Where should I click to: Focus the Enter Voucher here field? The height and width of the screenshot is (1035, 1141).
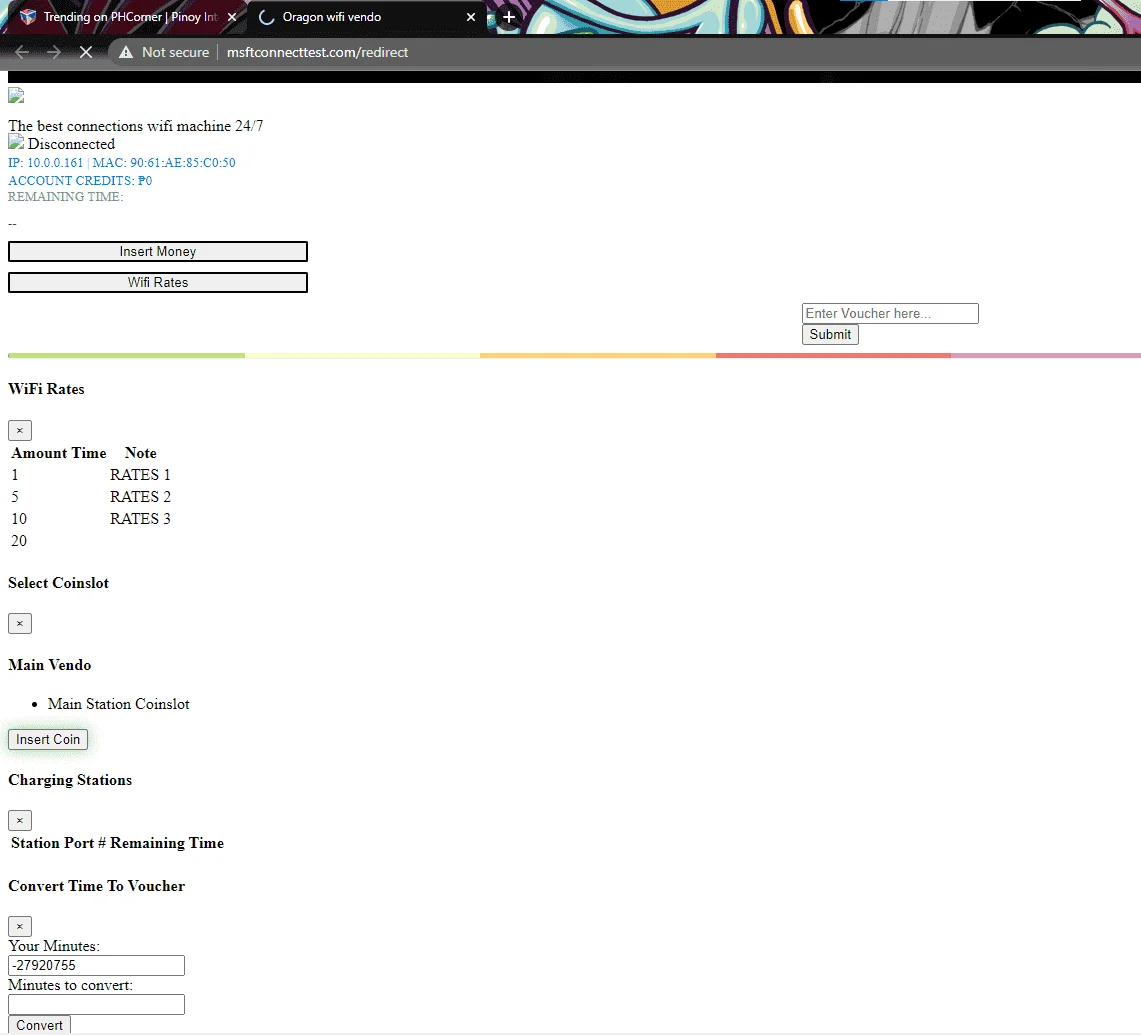coord(890,314)
